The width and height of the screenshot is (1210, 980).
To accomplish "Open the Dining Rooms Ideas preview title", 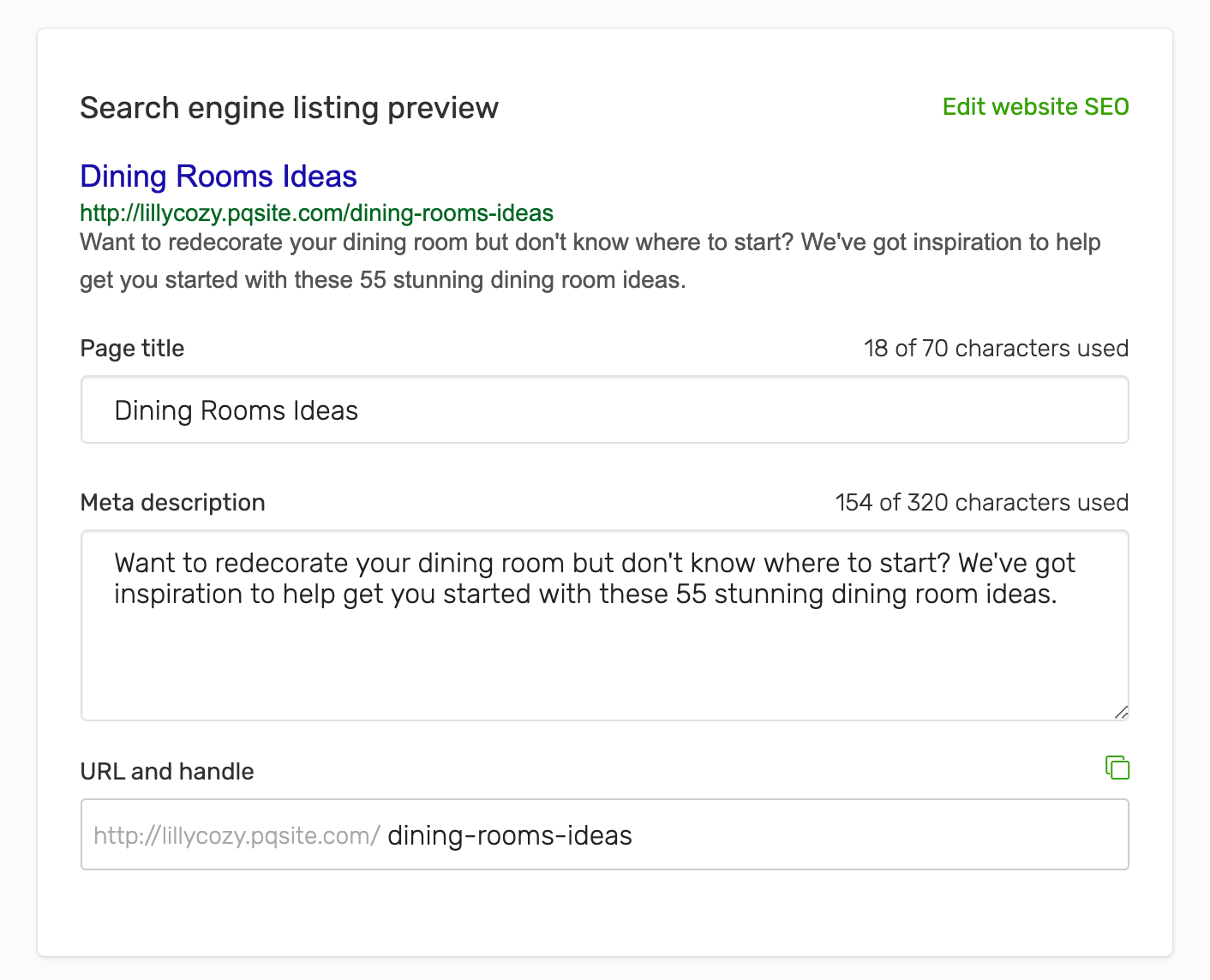I will 219,176.
